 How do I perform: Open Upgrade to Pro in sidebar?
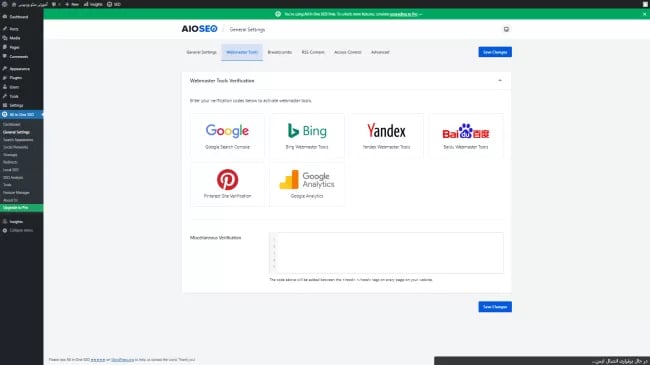coord(22,208)
